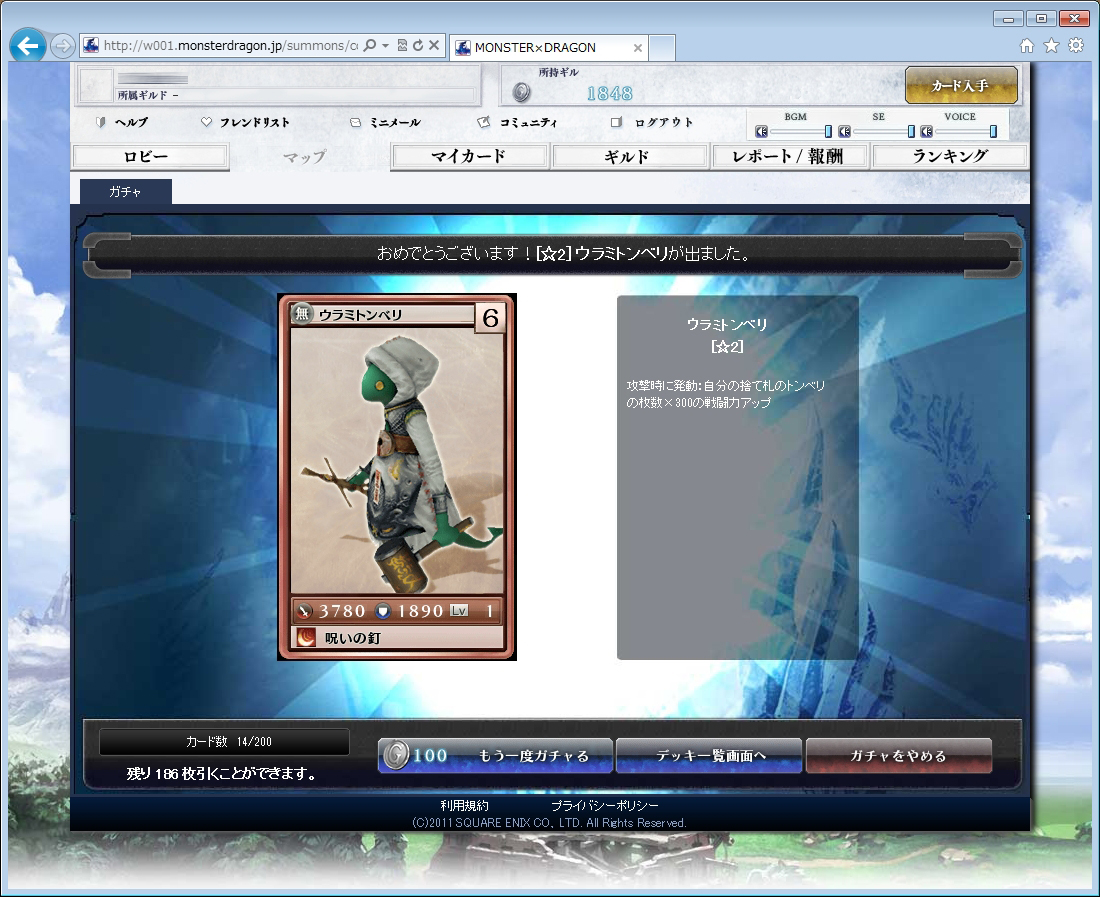This screenshot has height=897, width=1100.
Task: Open the レポート / 報酬 menu
Action: (789, 156)
